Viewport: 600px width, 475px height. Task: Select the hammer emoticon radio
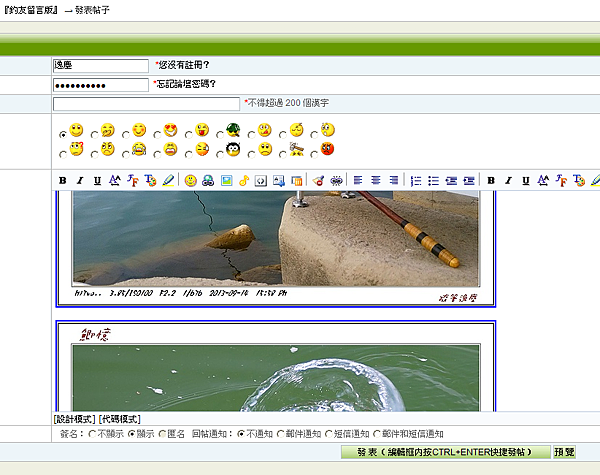pos(282,154)
